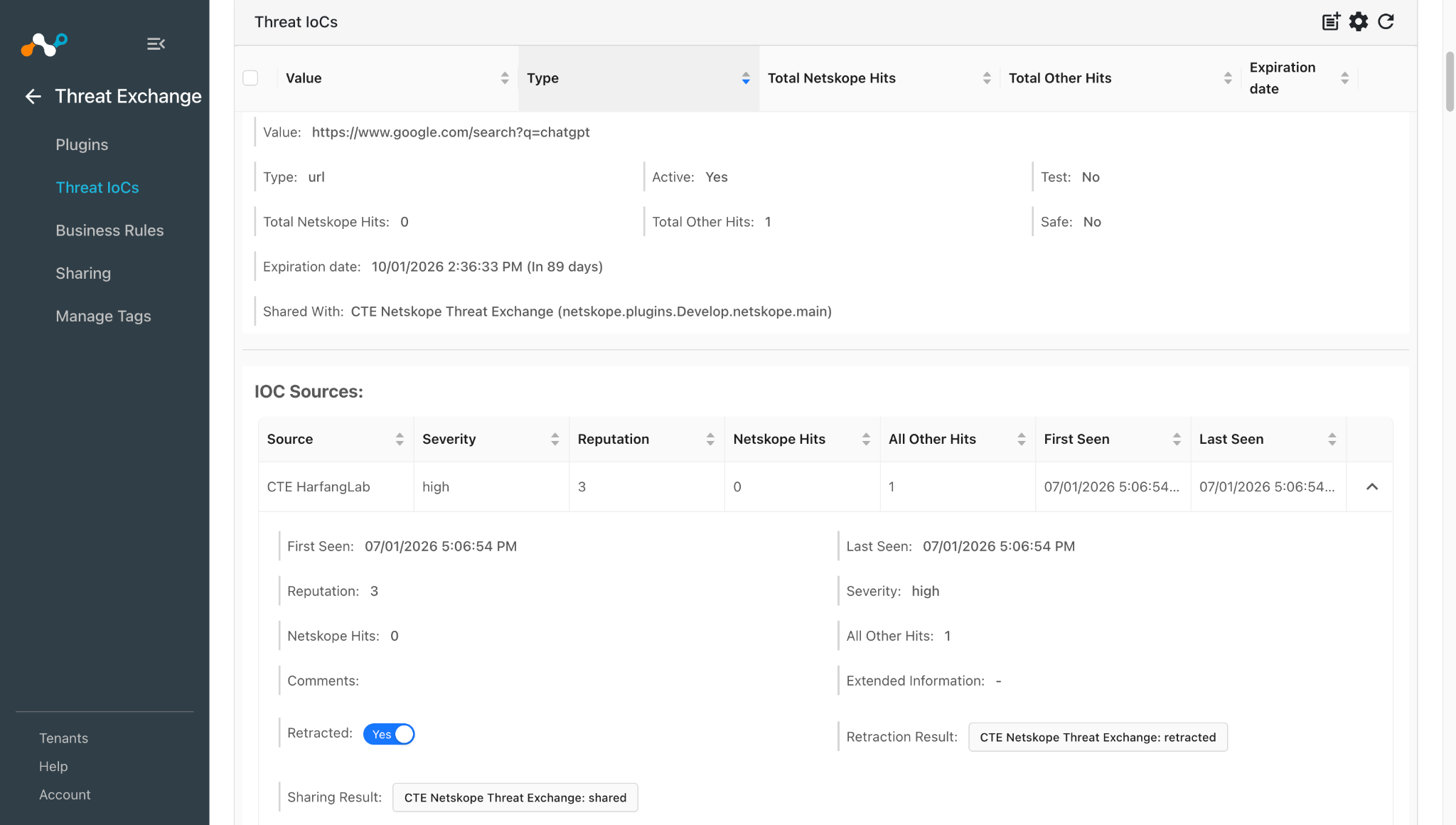Viewport: 1456px width, 825px height.
Task: Go back using Threat Exchange arrow
Action: coord(33,97)
